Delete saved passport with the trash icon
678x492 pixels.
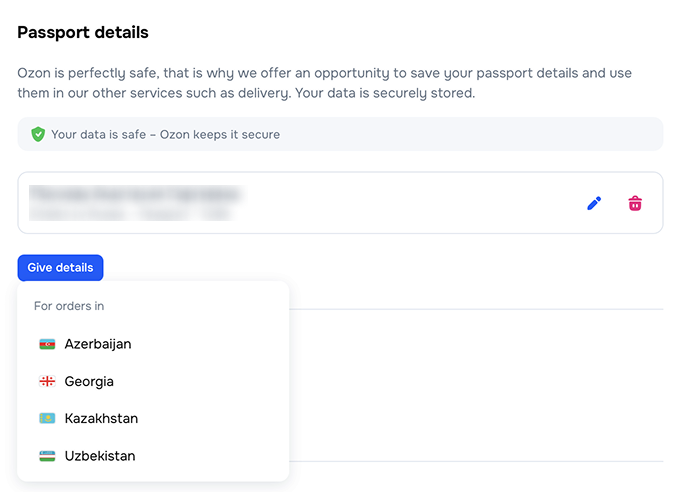[x=635, y=203]
